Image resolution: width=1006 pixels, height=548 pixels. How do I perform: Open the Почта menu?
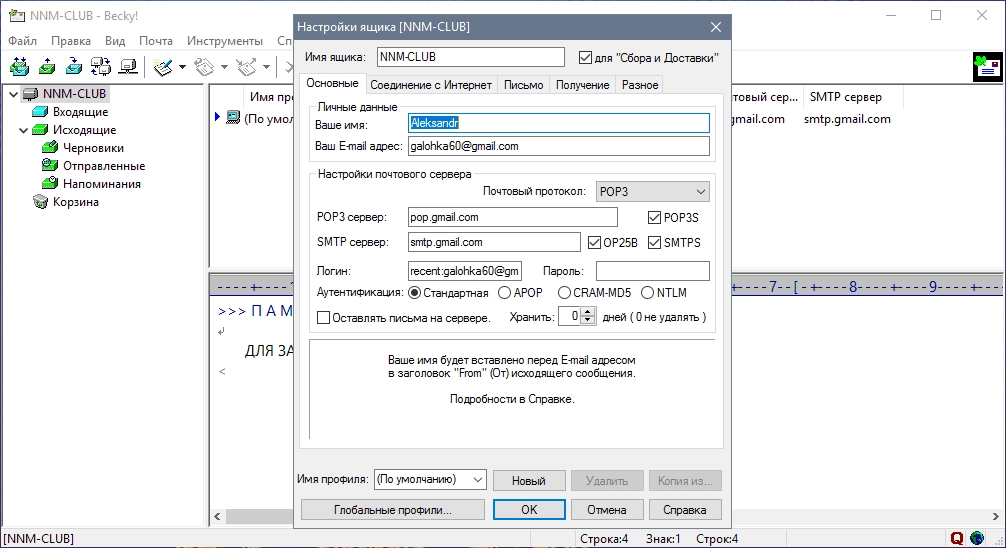click(156, 40)
